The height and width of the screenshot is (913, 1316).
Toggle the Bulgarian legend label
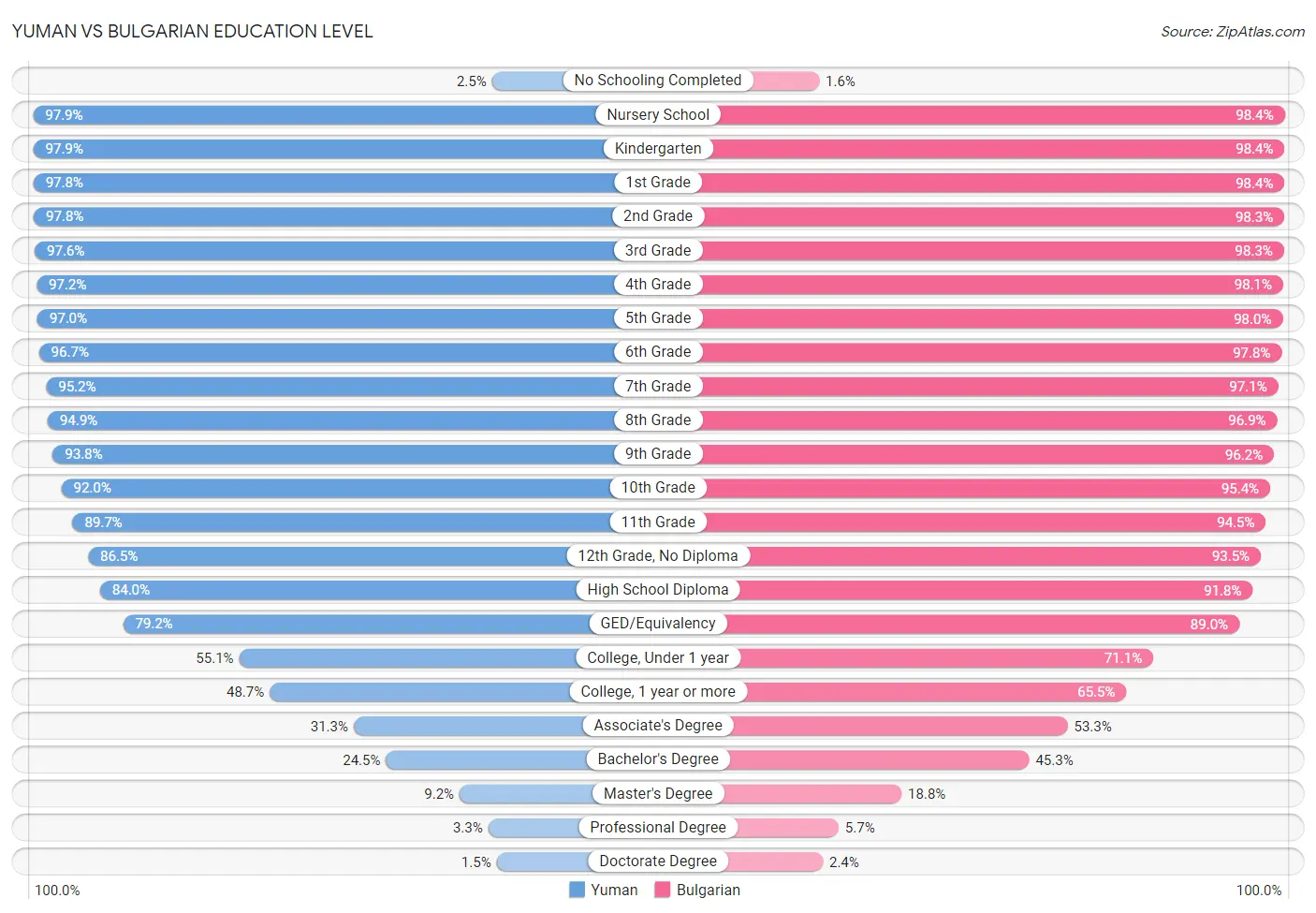point(709,890)
